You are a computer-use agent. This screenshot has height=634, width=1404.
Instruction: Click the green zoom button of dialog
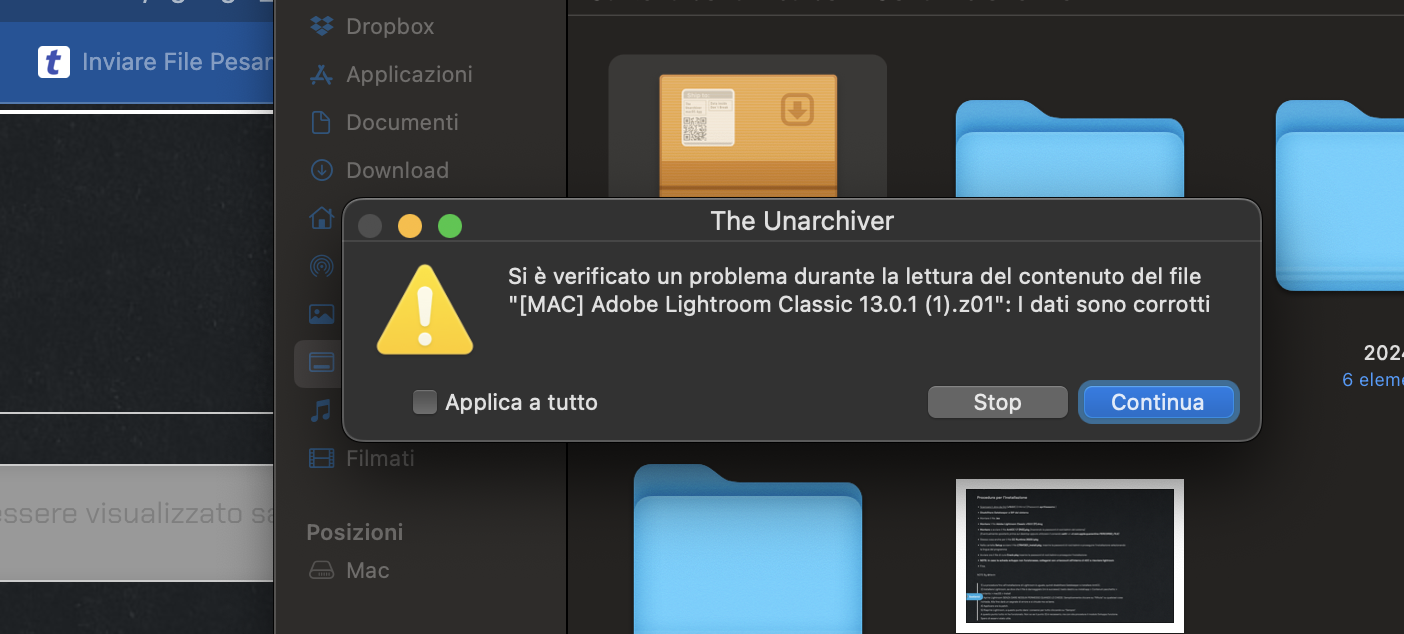450,226
